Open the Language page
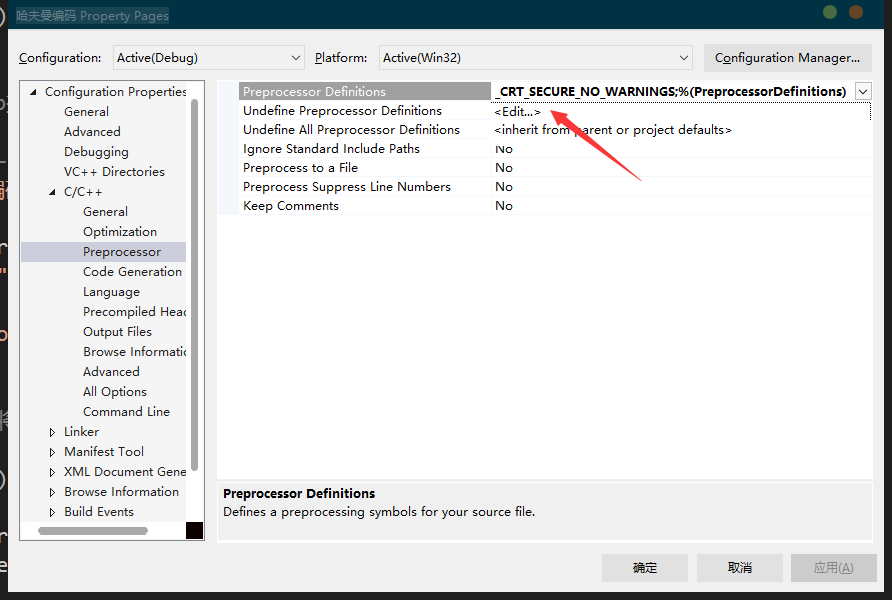The height and width of the screenshot is (600, 892). pos(112,292)
